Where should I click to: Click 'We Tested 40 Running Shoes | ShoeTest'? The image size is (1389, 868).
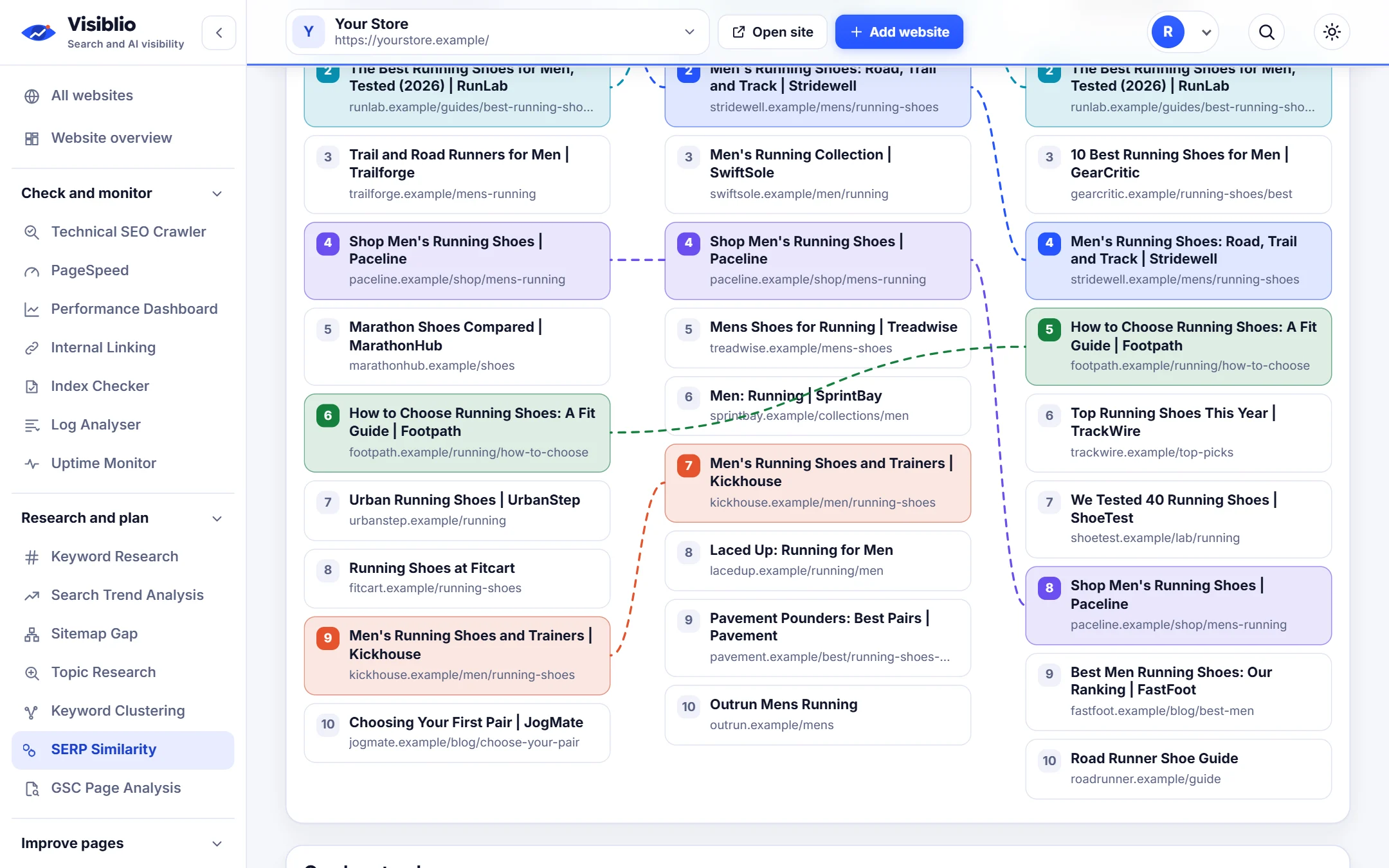coord(1178,519)
